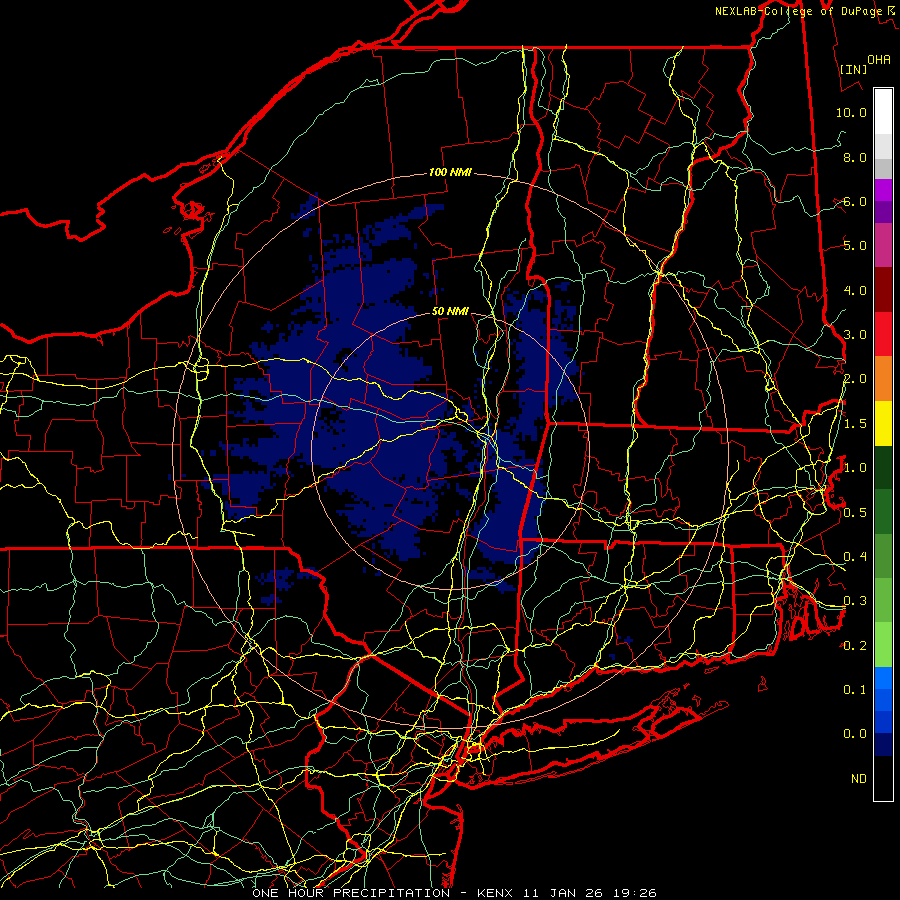
Task: Click the dark red 4.0 legend swatch
Action: coord(883,290)
